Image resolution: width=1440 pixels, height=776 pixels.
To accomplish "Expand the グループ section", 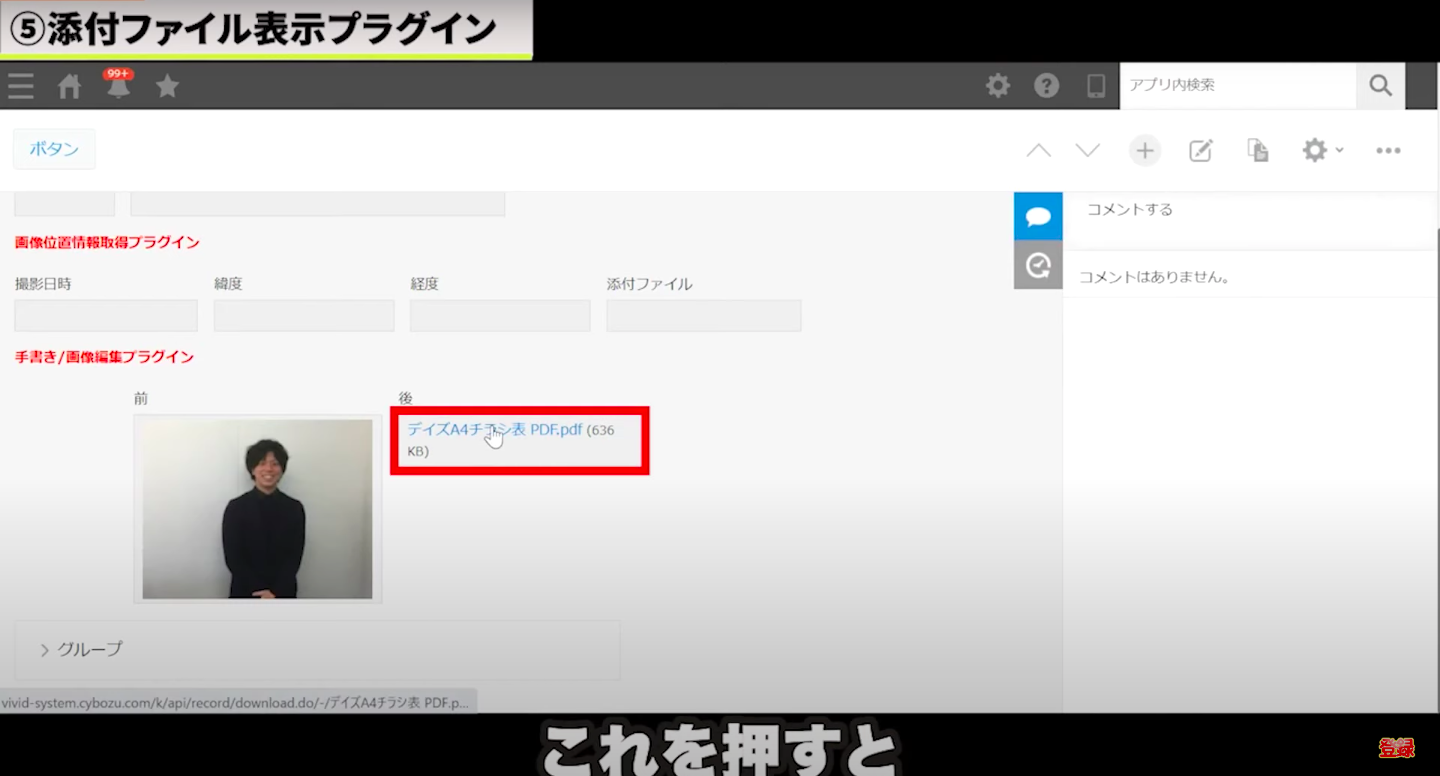I will pyautogui.click(x=80, y=650).
